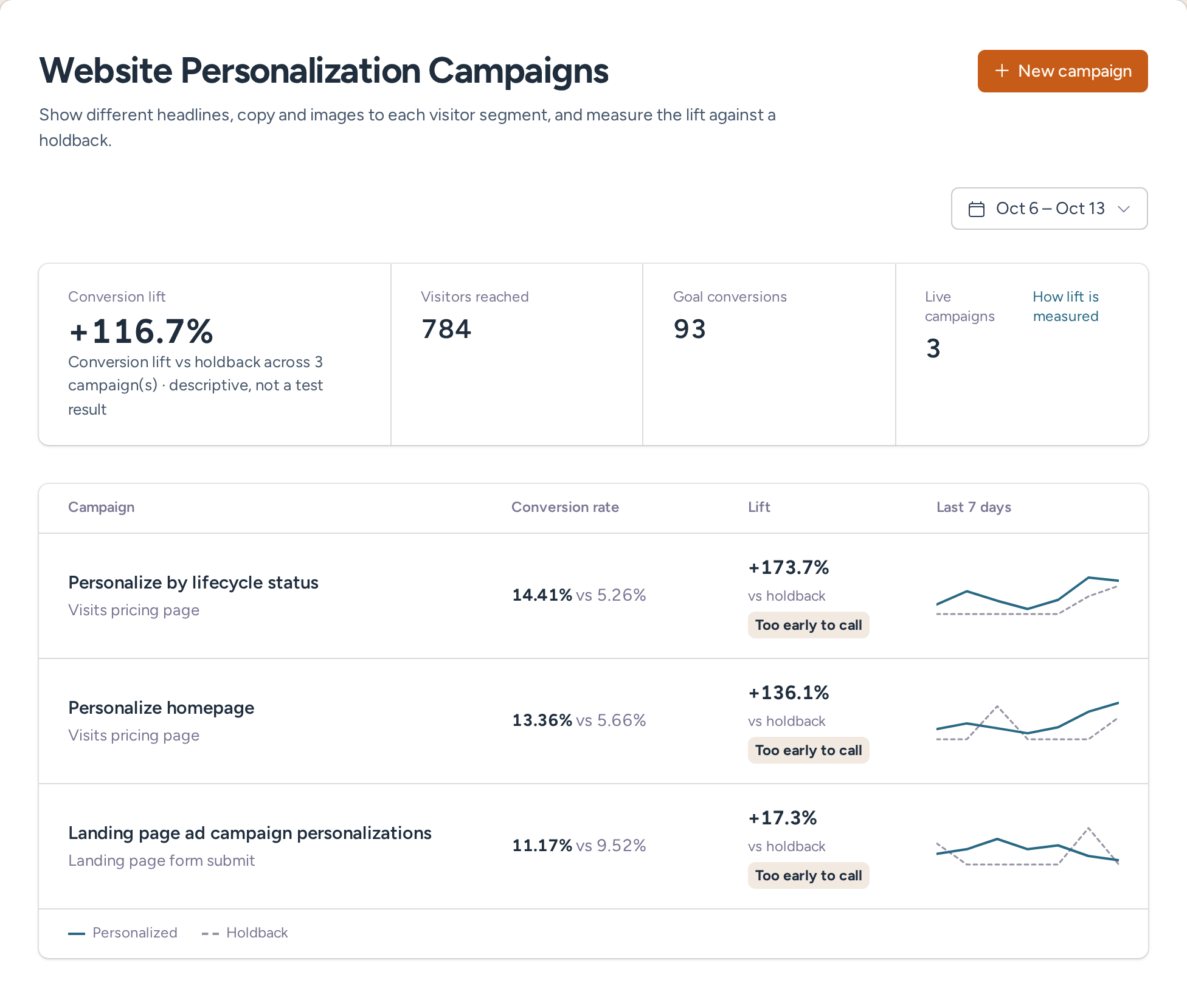1187x1008 pixels.
Task: Click the 14.41% vs 5.26% conversion rate
Action: coord(579,595)
